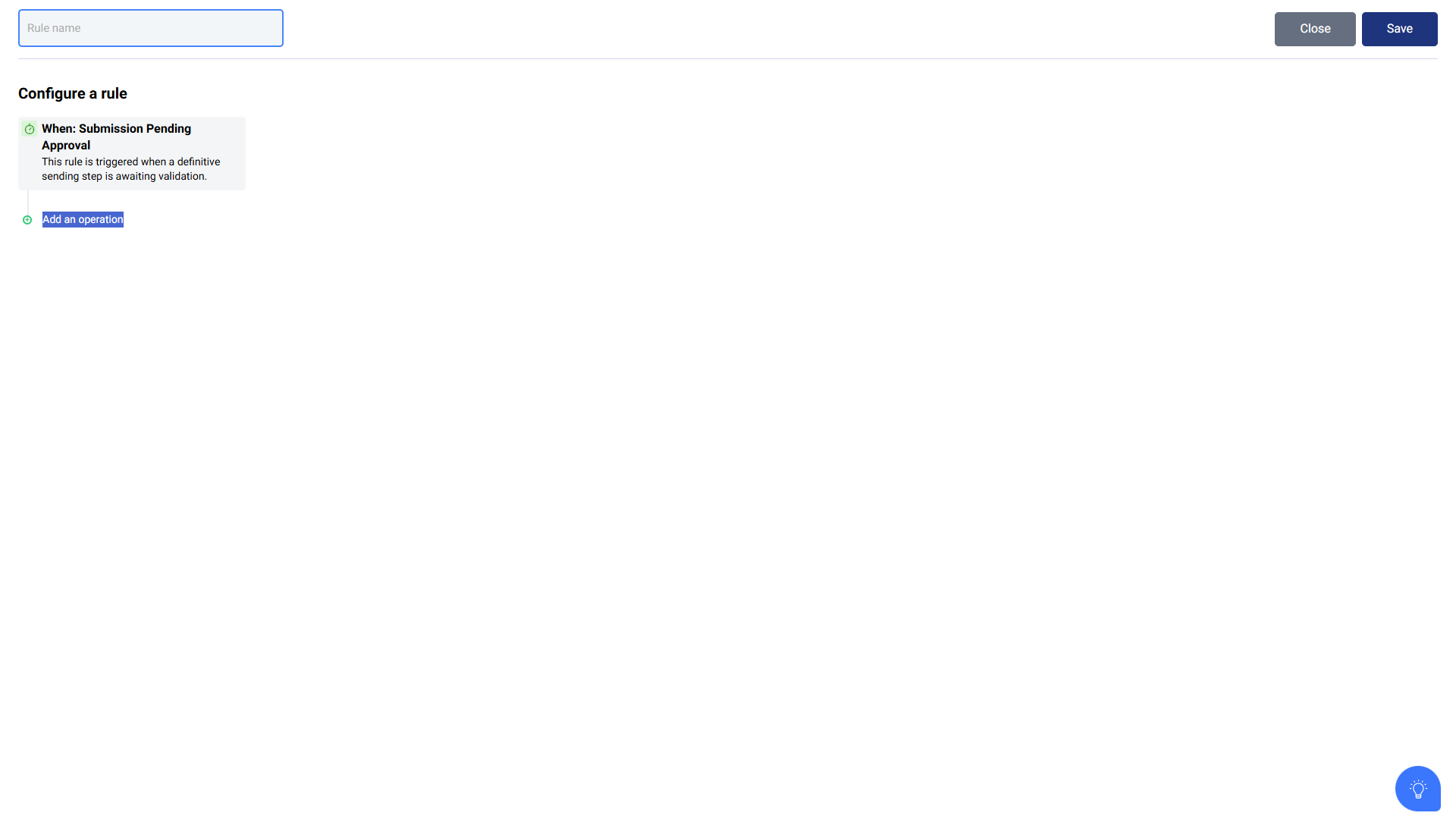The height and width of the screenshot is (819, 1456).
Task: Select the Submission Pending Approval trigger card
Action: (132, 153)
